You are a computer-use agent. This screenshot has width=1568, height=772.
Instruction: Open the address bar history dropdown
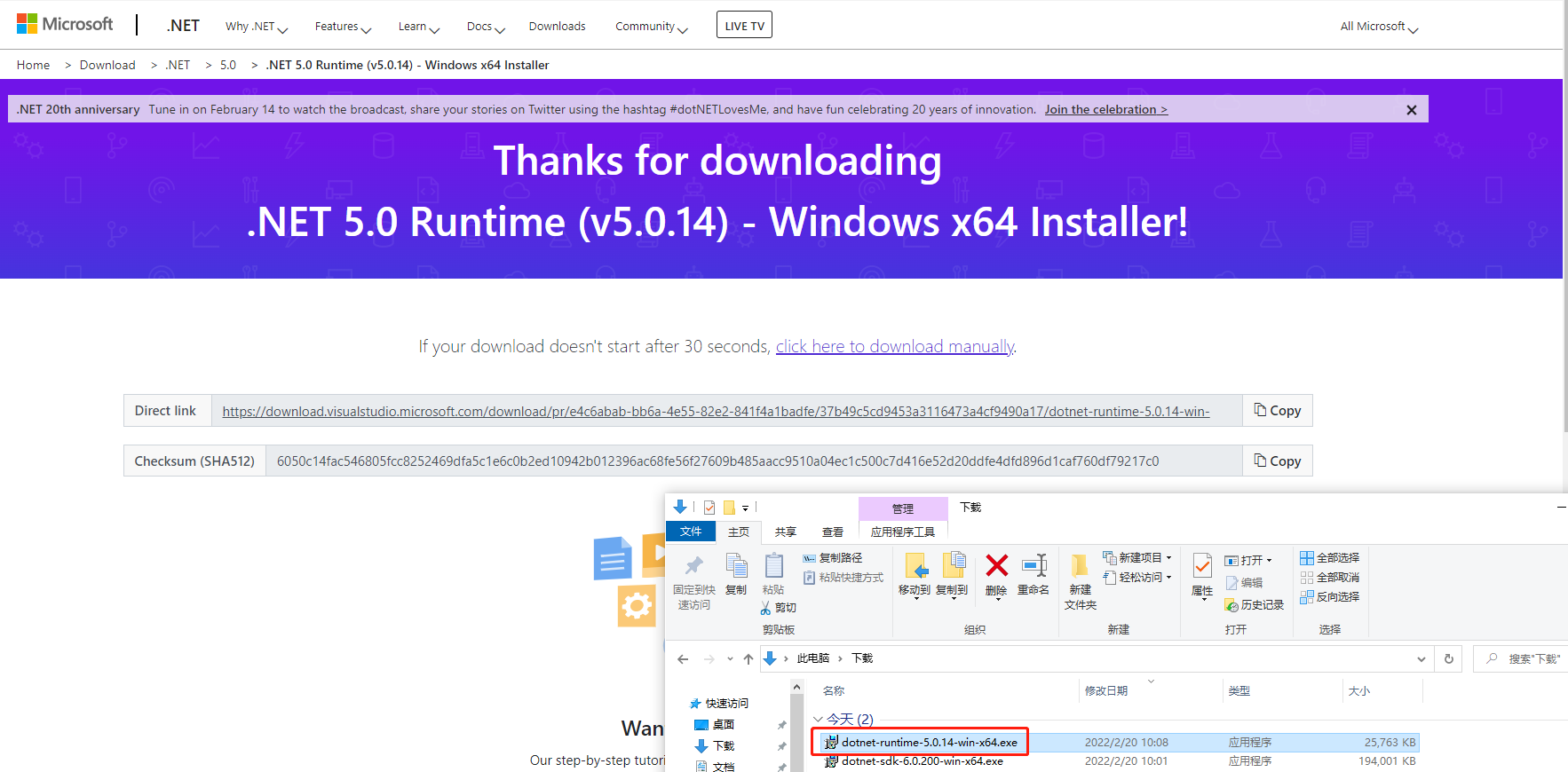coord(1421,658)
